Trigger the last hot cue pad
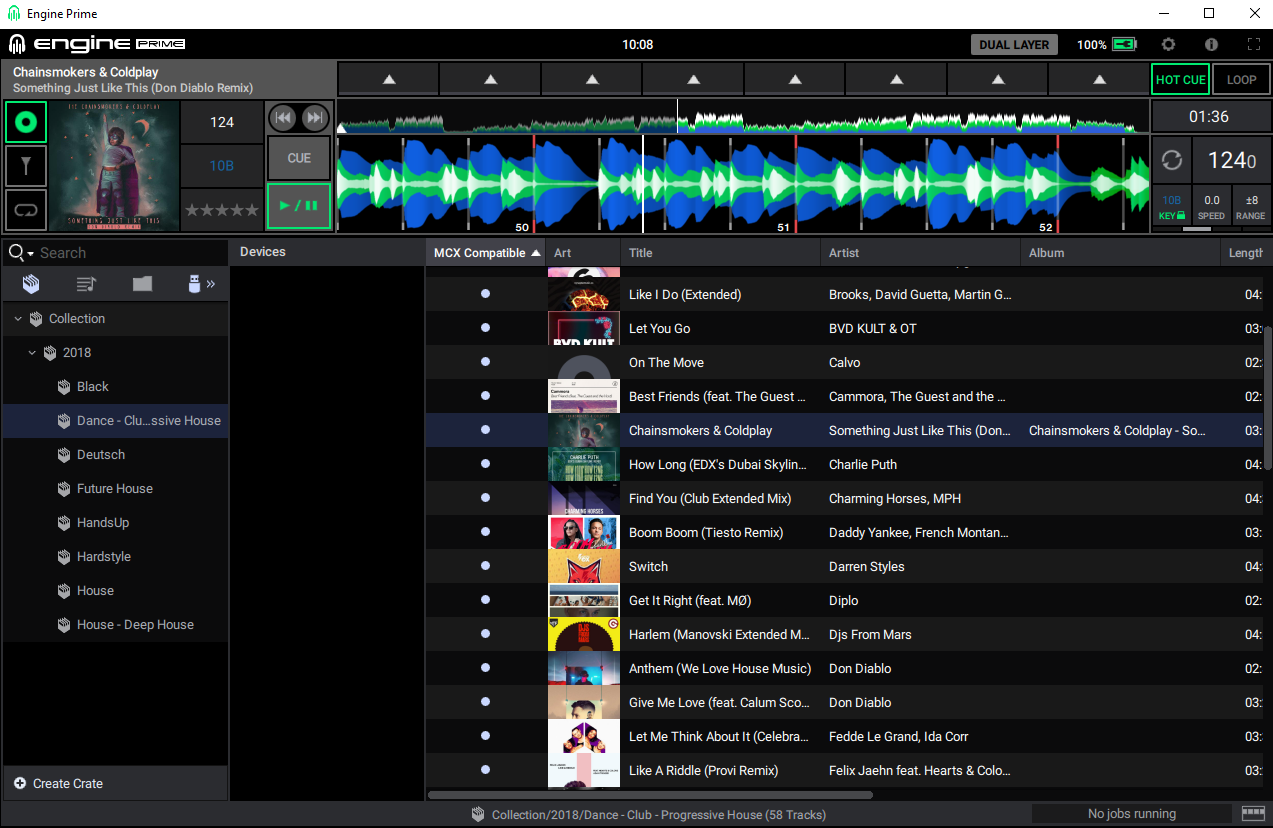The width and height of the screenshot is (1273, 828). (1099, 79)
